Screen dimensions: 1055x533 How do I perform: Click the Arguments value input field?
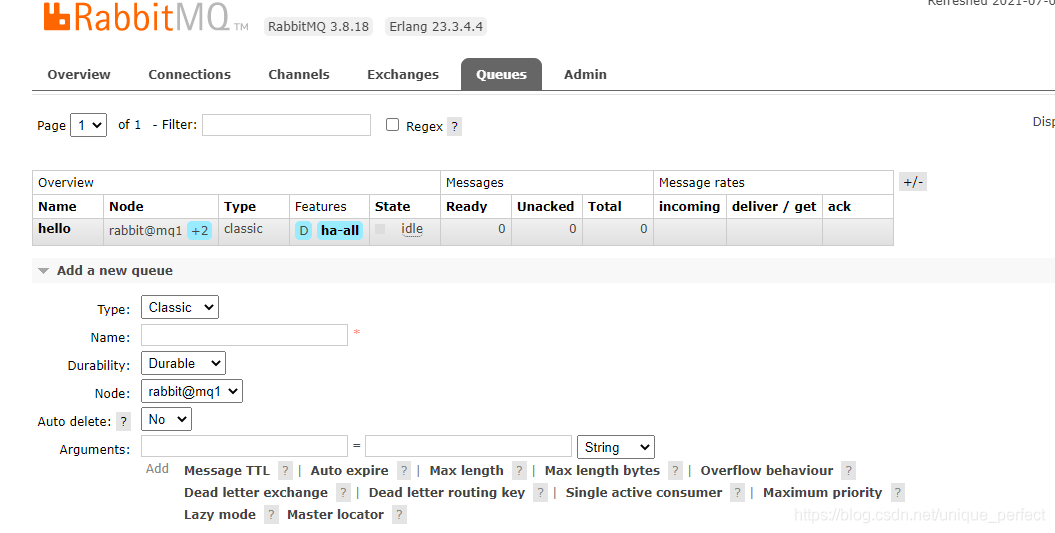click(x=468, y=447)
